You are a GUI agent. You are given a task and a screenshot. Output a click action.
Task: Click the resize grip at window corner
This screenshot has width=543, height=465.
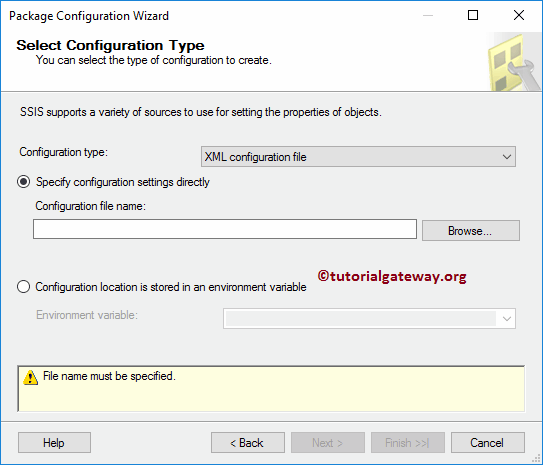coord(536,458)
